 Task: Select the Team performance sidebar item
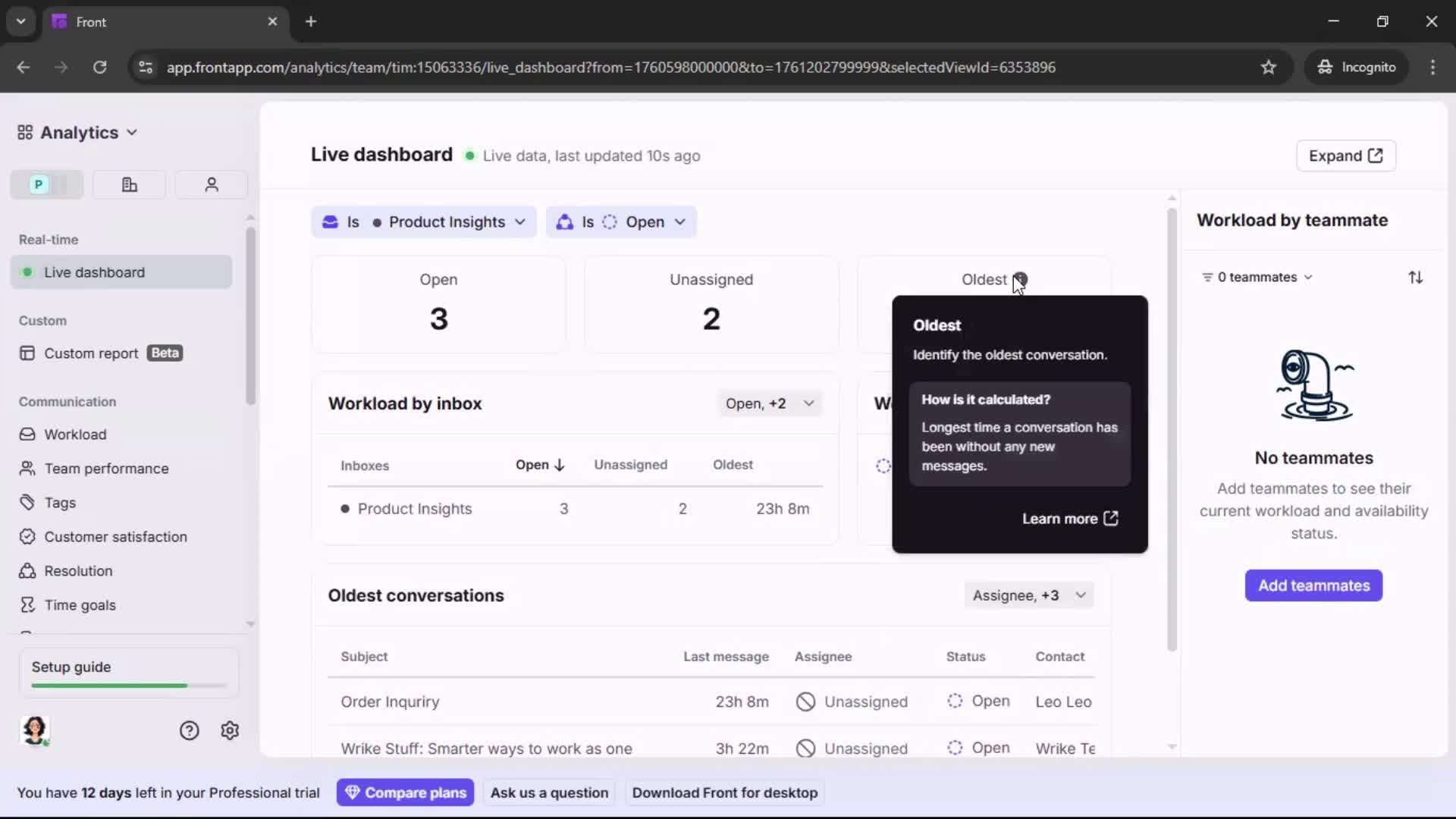(105, 468)
